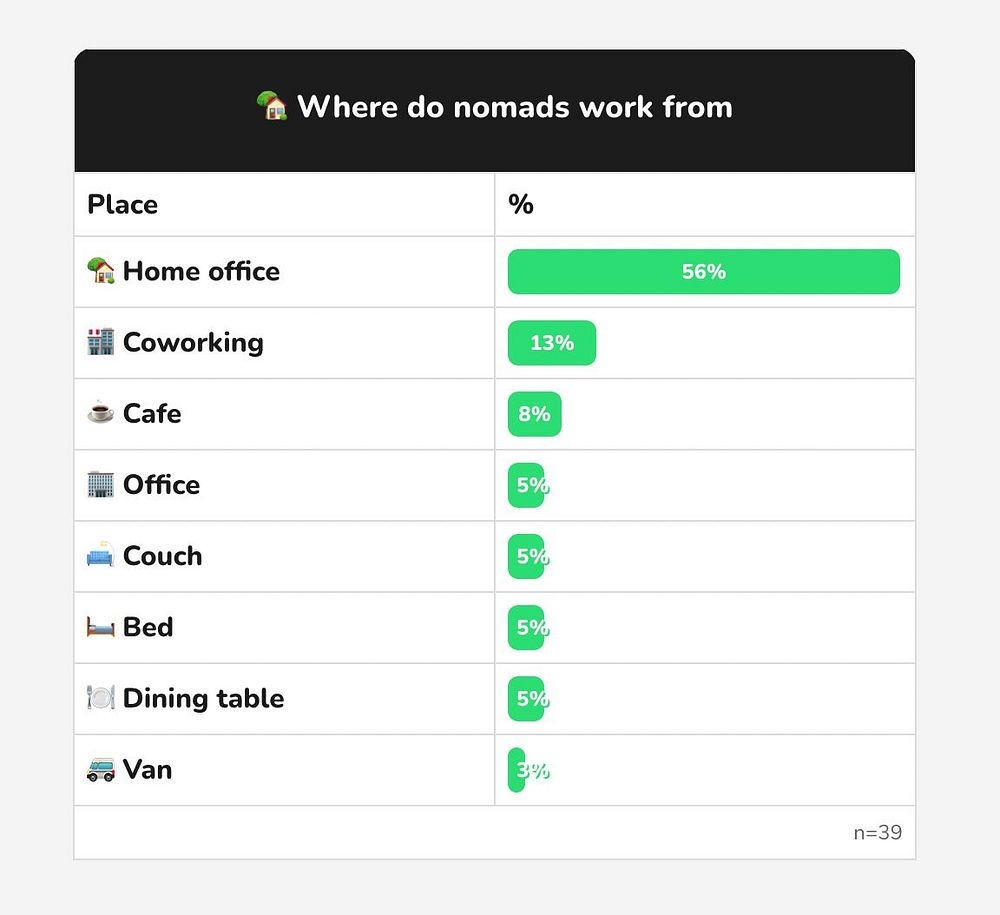Click the n=39 sample size label
Image resolution: width=1000 pixels, height=915 pixels.
click(877, 832)
